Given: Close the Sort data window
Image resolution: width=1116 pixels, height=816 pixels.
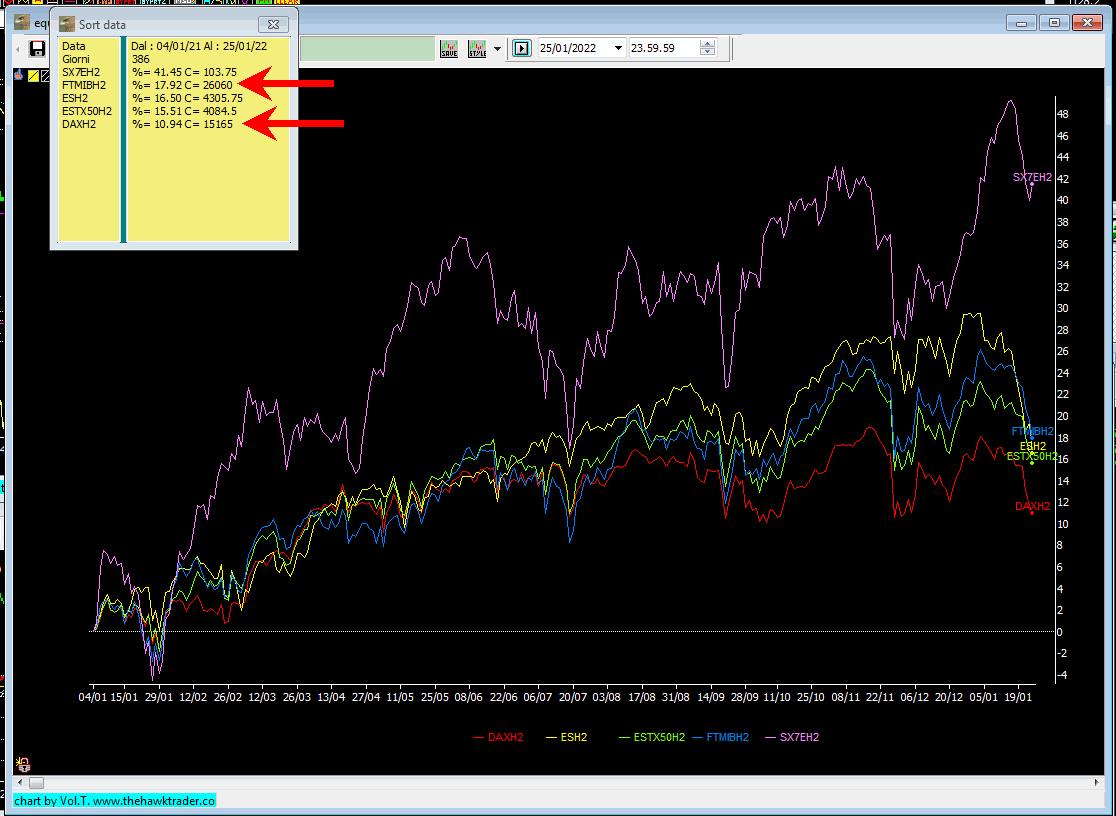Looking at the screenshot, I should tap(273, 24).
